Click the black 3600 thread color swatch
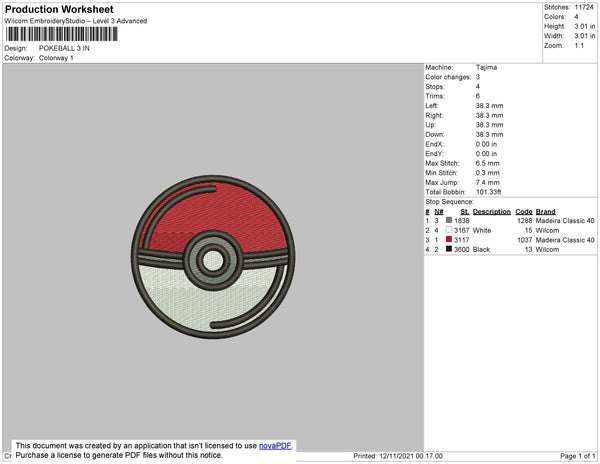Viewport: 600px width, 464px height. tap(449, 249)
